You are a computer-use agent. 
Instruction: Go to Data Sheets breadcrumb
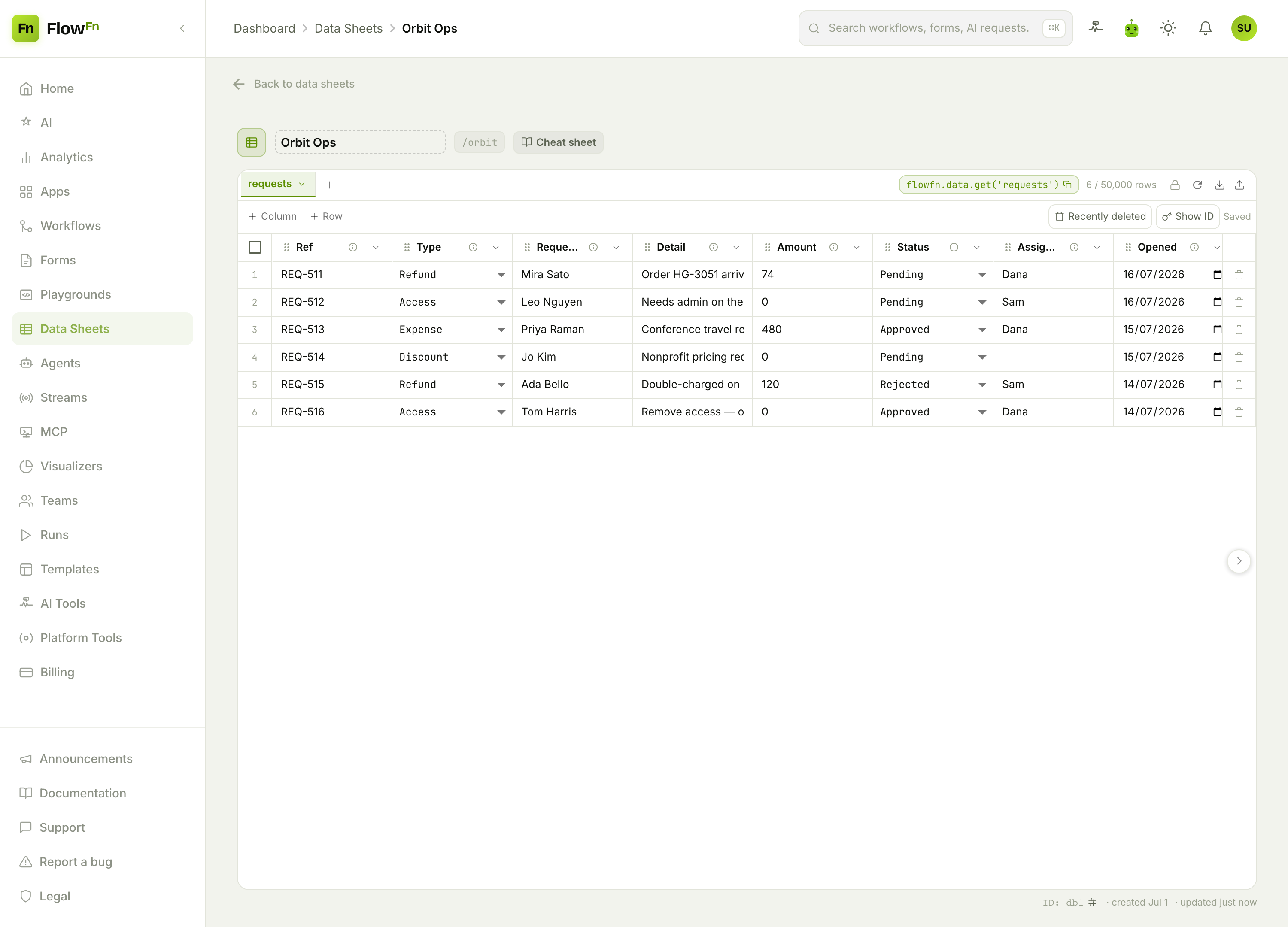coord(349,28)
